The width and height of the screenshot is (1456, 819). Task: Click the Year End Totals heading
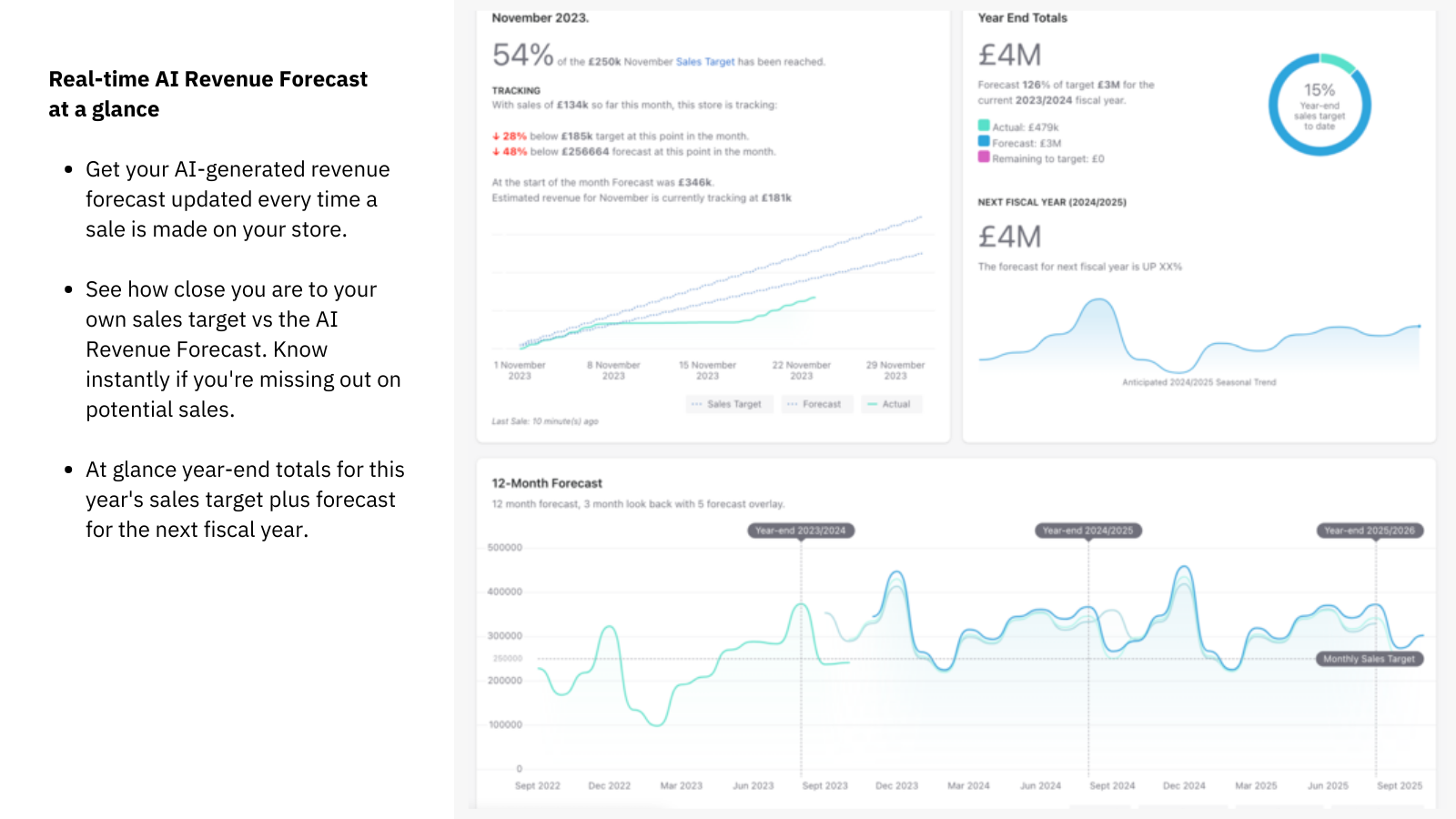click(x=1023, y=18)
